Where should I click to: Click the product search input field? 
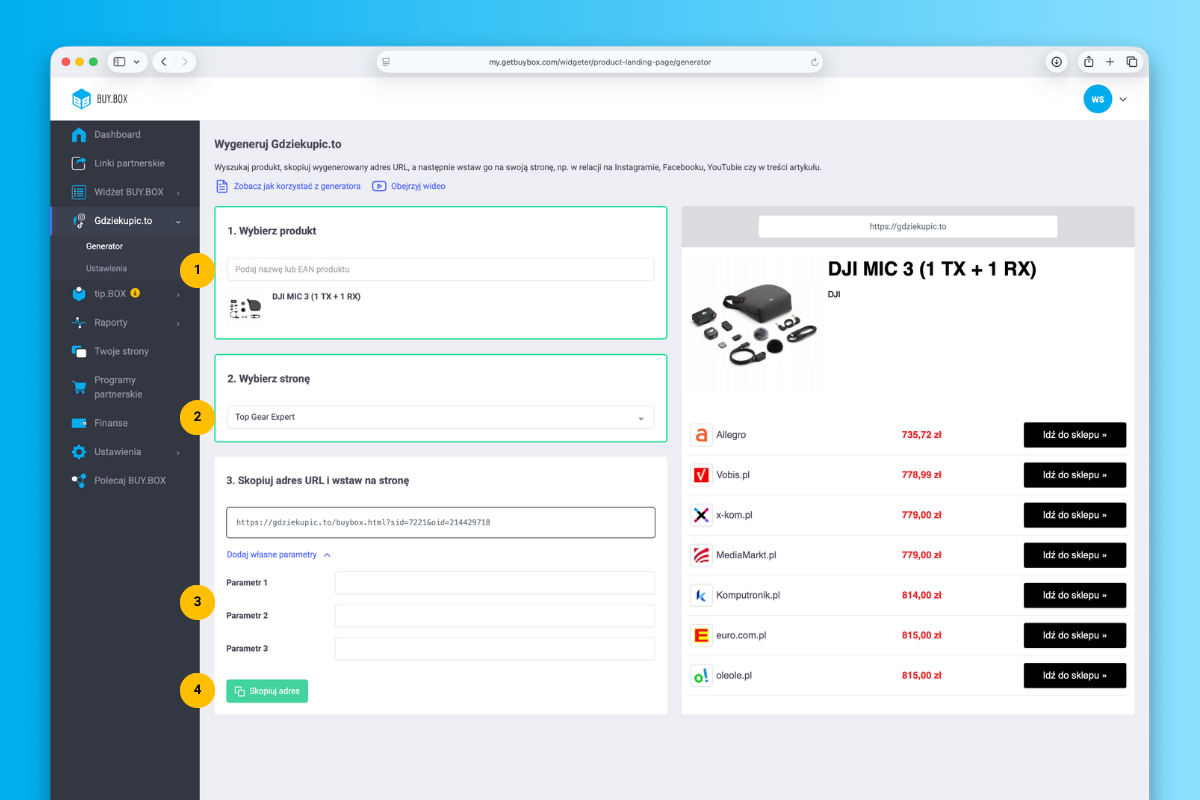[440, 269]
